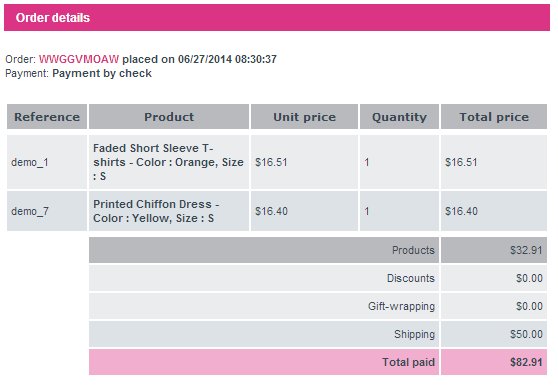Screen dimensions: 558x387
Task: Click the Products subtotal value $32.91
Action: [x=526, y=250]
